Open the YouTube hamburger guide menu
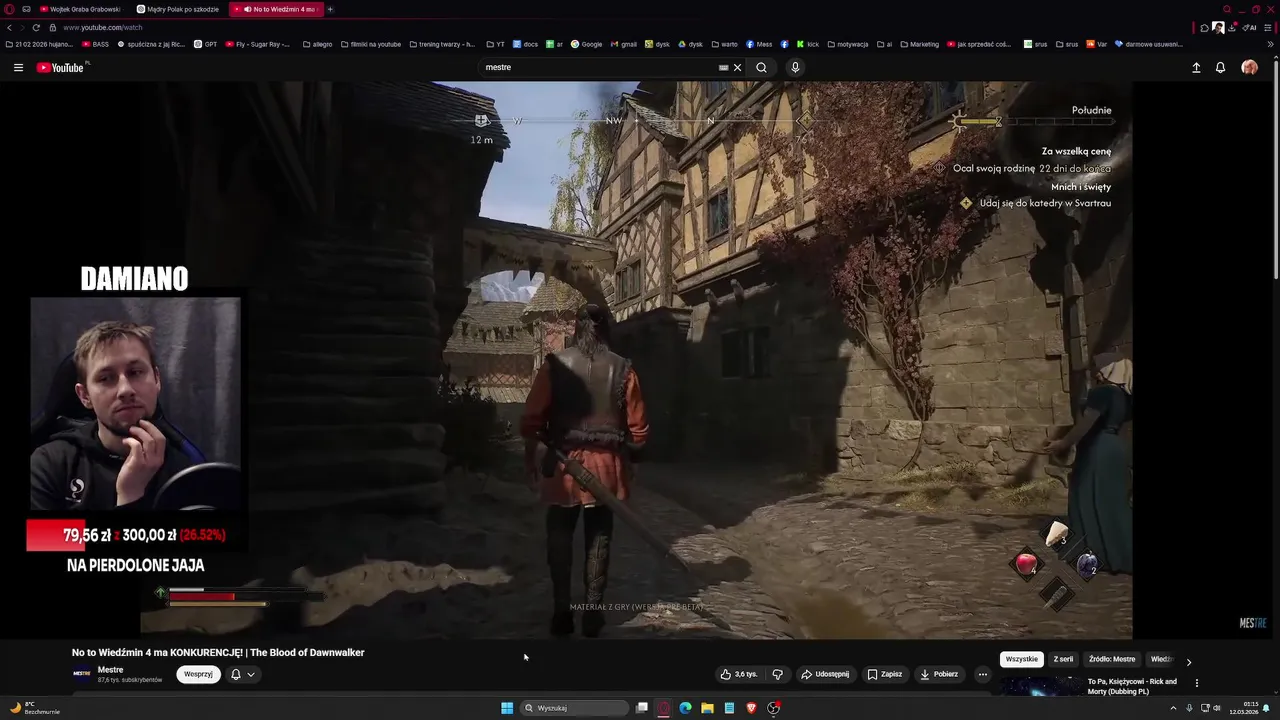The width and height of the screenshot is (1280, 720). click(18, 67)
